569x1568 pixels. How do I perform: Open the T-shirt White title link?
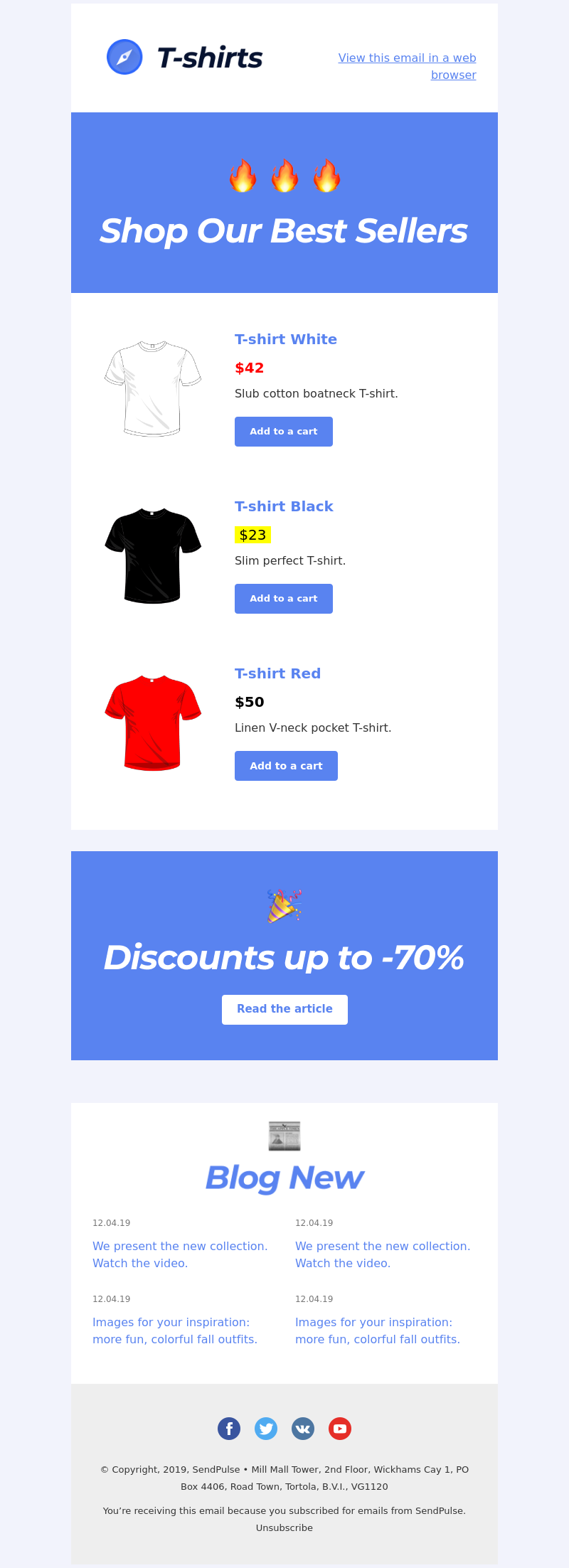coord(286,339)
